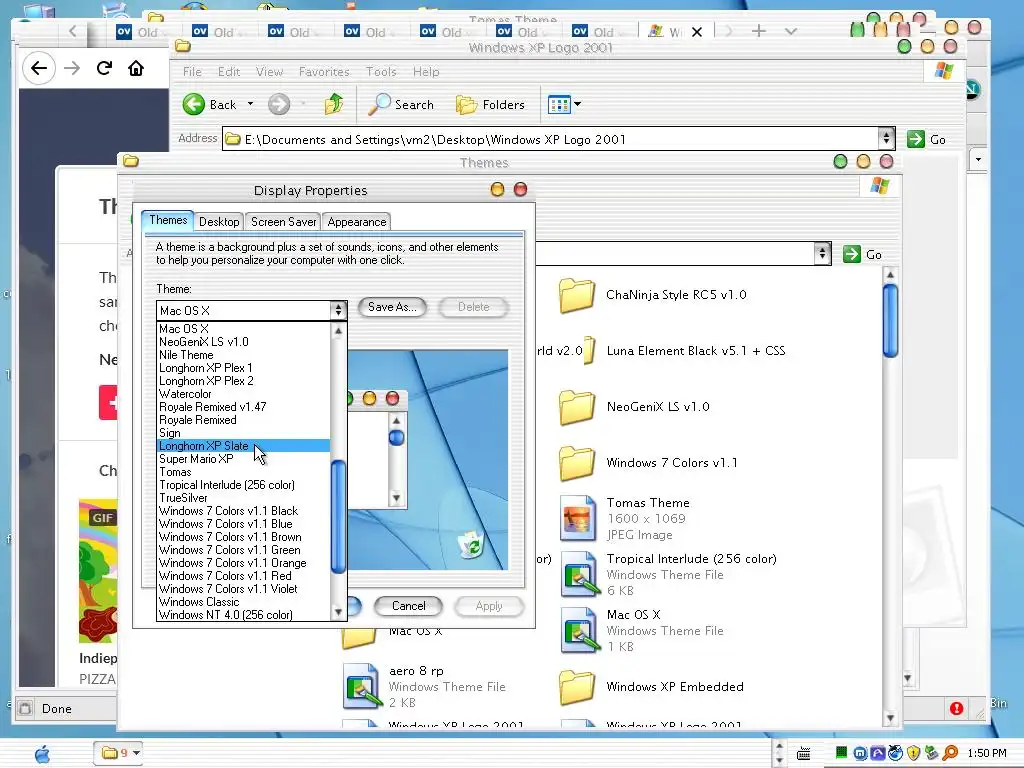Click the Luna Element Black v5.1 + CSS label
The height and width of the screenshot is (768, 1024).
(696, 351)
